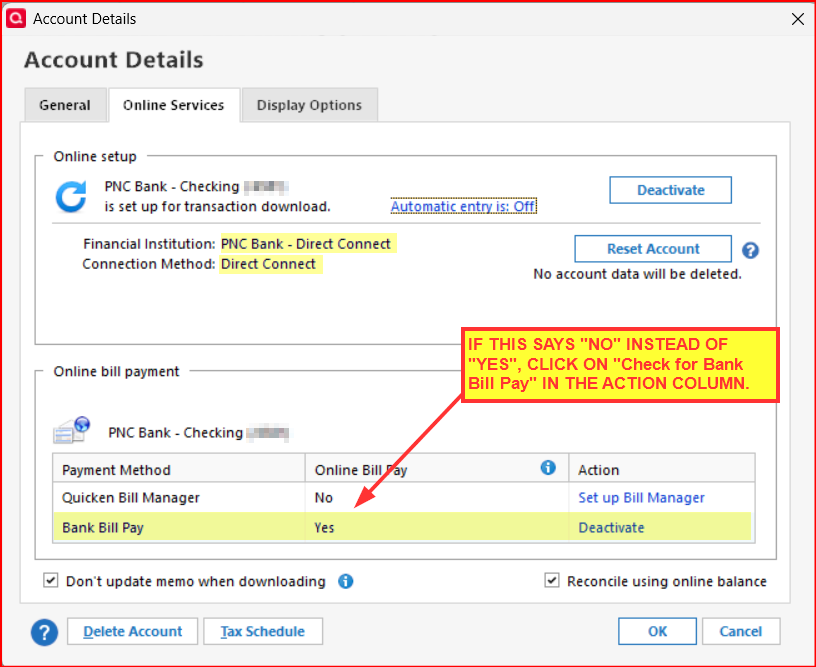Select the Bank Bill Pay row label
The height and width of the screenshot is (667, 816).
pyautogui.click(x=103, y=528)
